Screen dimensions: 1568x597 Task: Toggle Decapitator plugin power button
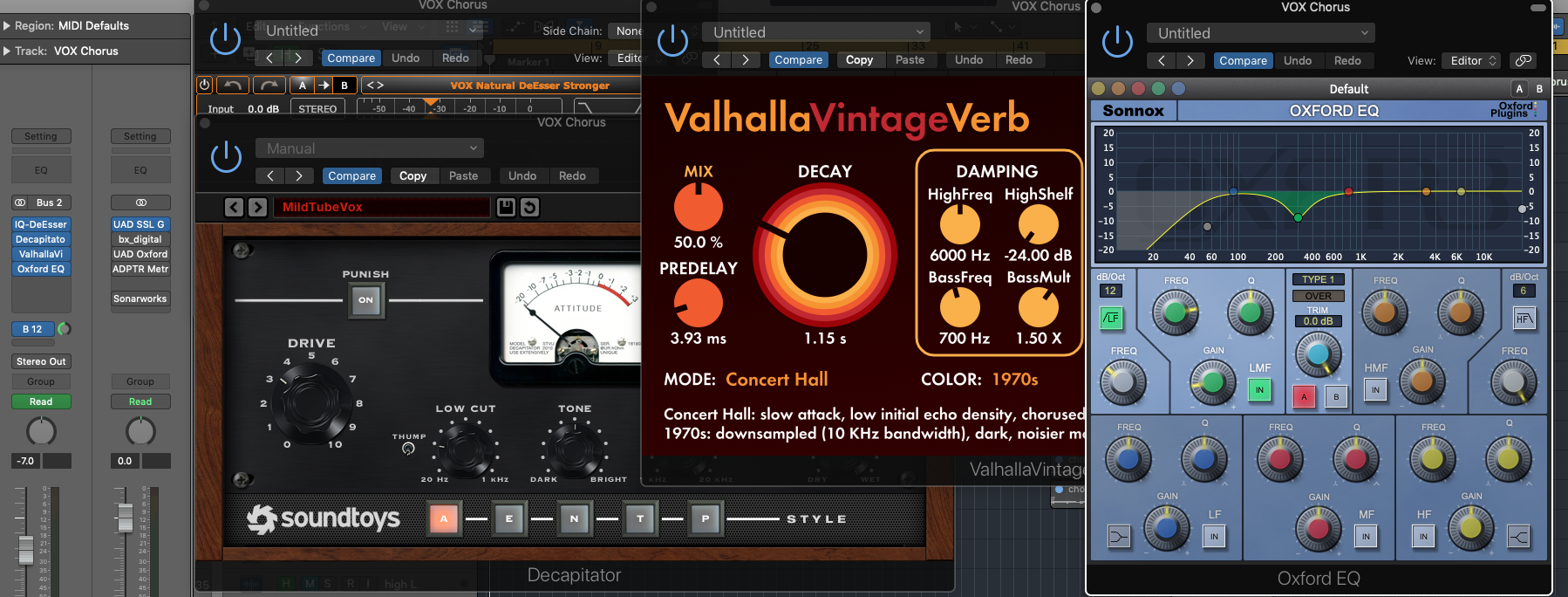226,157
